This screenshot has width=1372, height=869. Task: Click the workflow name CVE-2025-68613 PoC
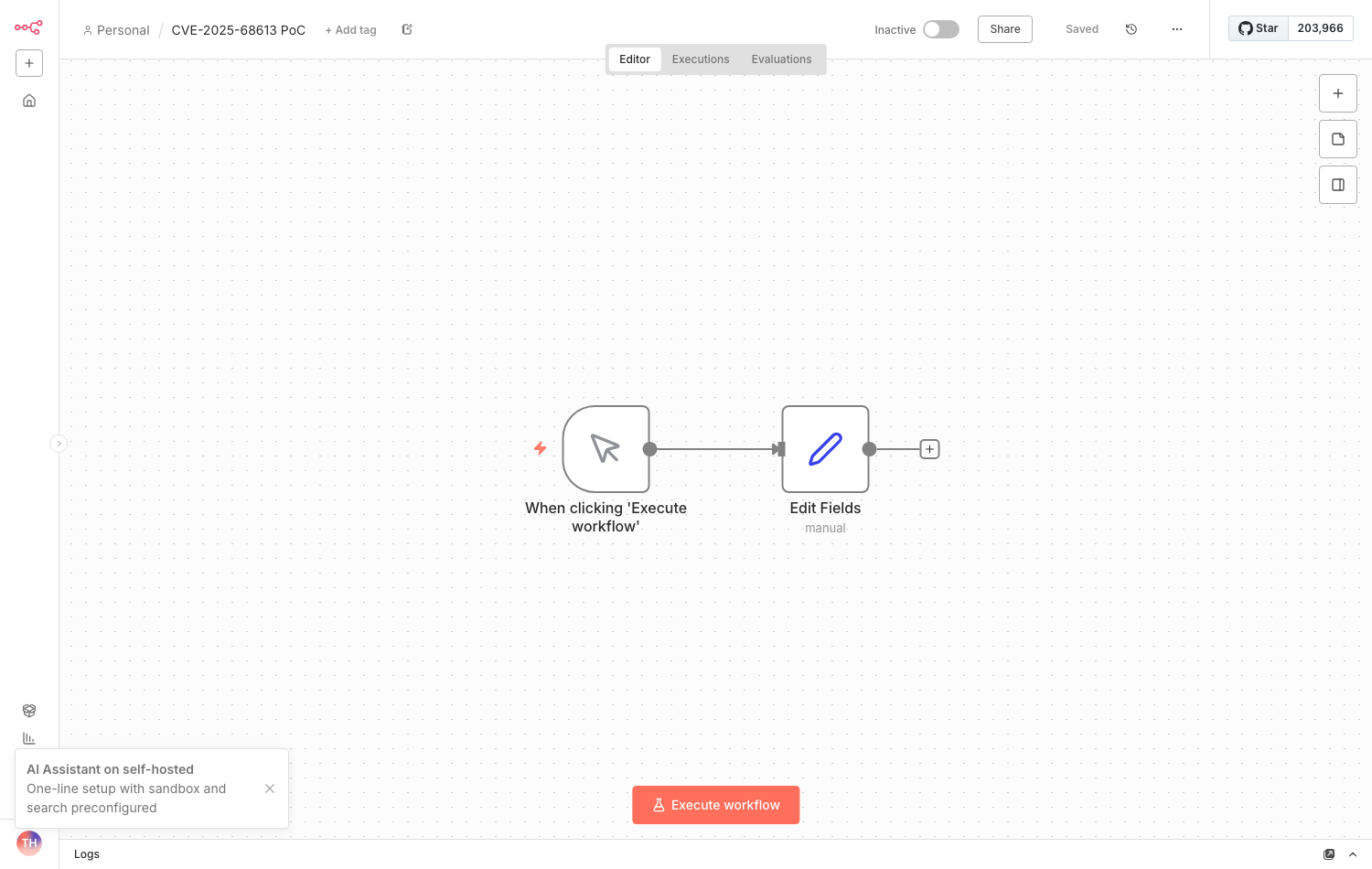239,30
